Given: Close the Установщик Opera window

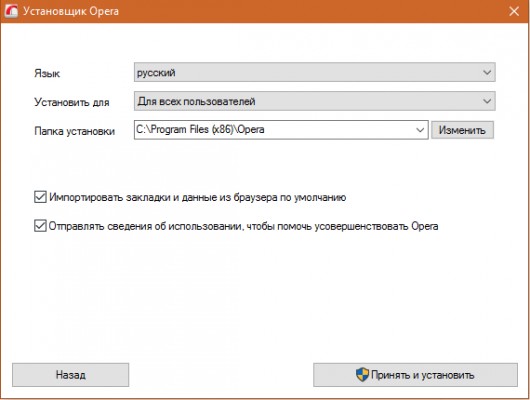Looking at the screenshot, I should pos(514,11).
